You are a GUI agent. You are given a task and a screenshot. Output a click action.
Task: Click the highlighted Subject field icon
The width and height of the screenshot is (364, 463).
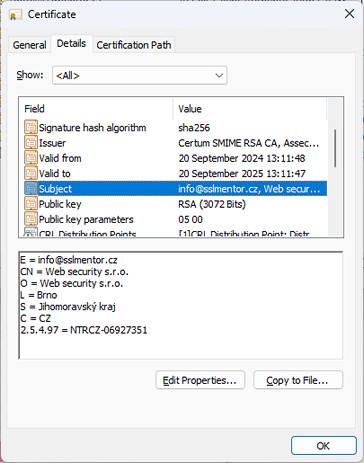[x=31, y=189]
